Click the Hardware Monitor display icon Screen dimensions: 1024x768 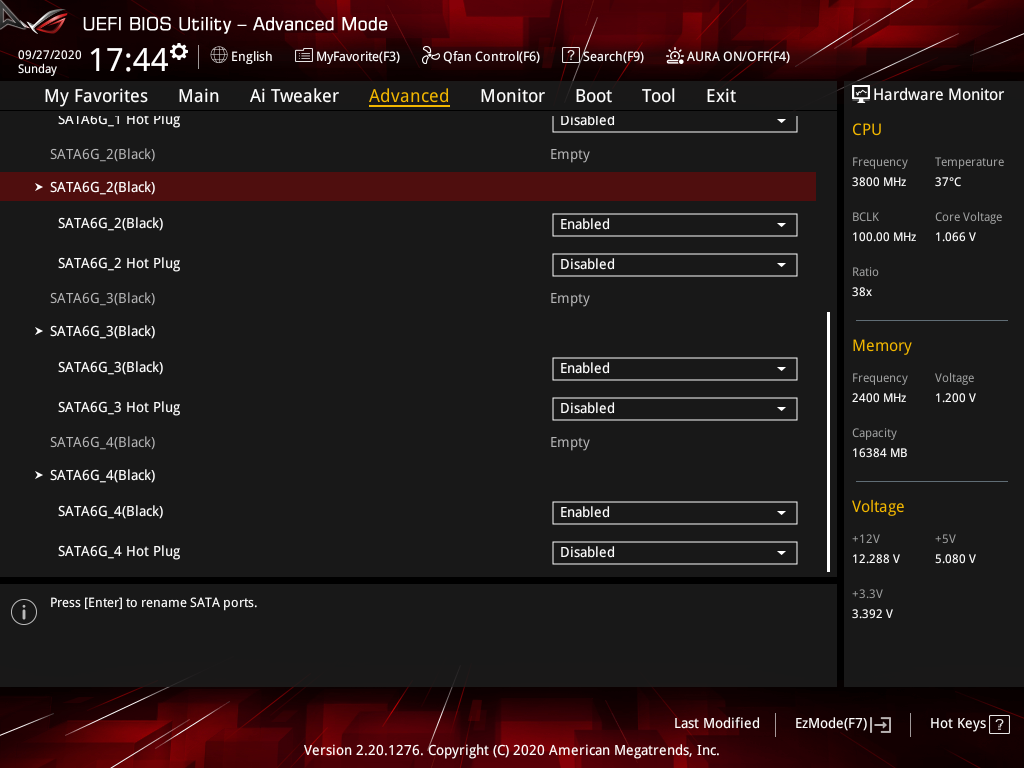pos(861,95)
